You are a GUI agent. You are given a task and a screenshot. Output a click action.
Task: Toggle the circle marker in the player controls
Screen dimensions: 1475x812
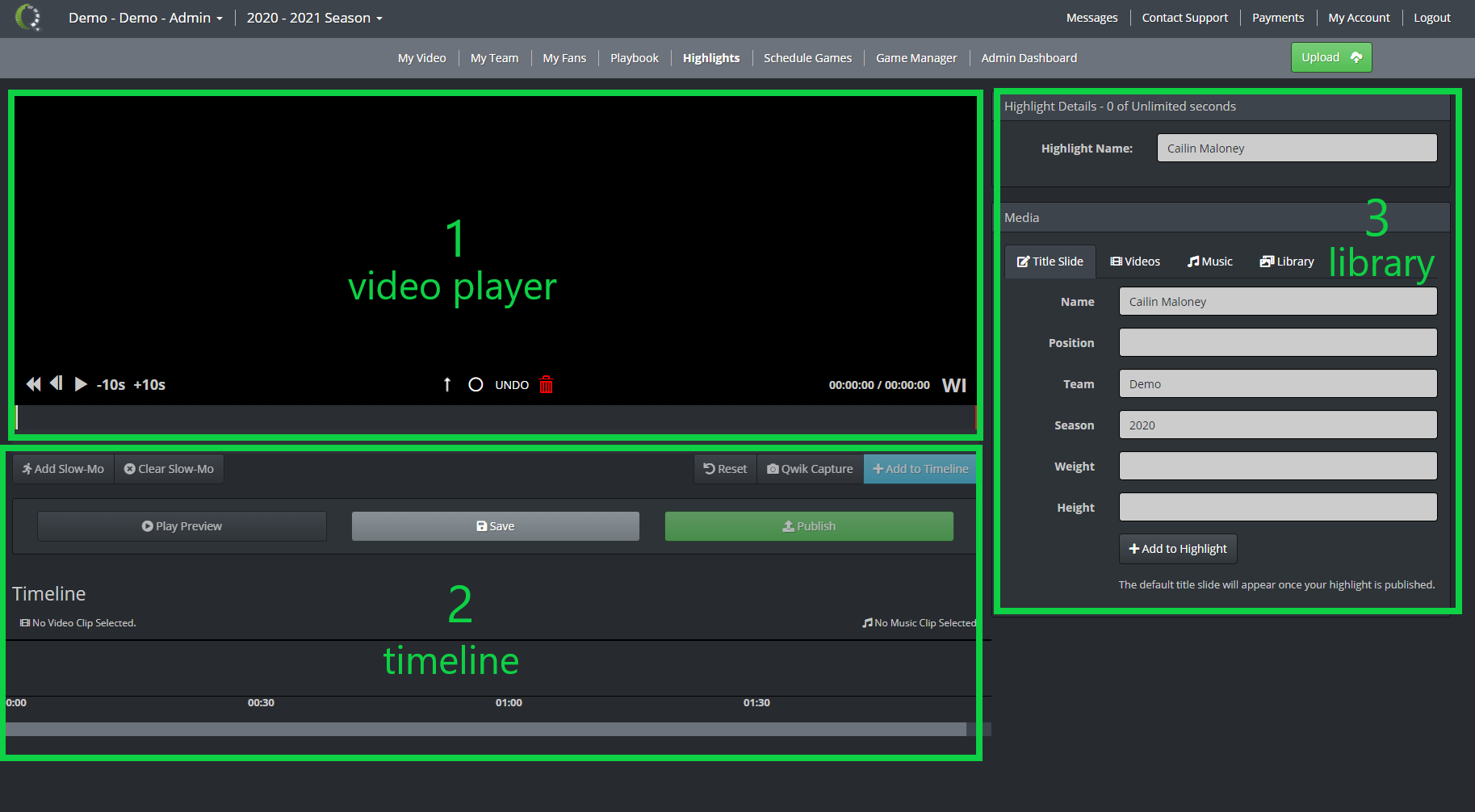476,384
